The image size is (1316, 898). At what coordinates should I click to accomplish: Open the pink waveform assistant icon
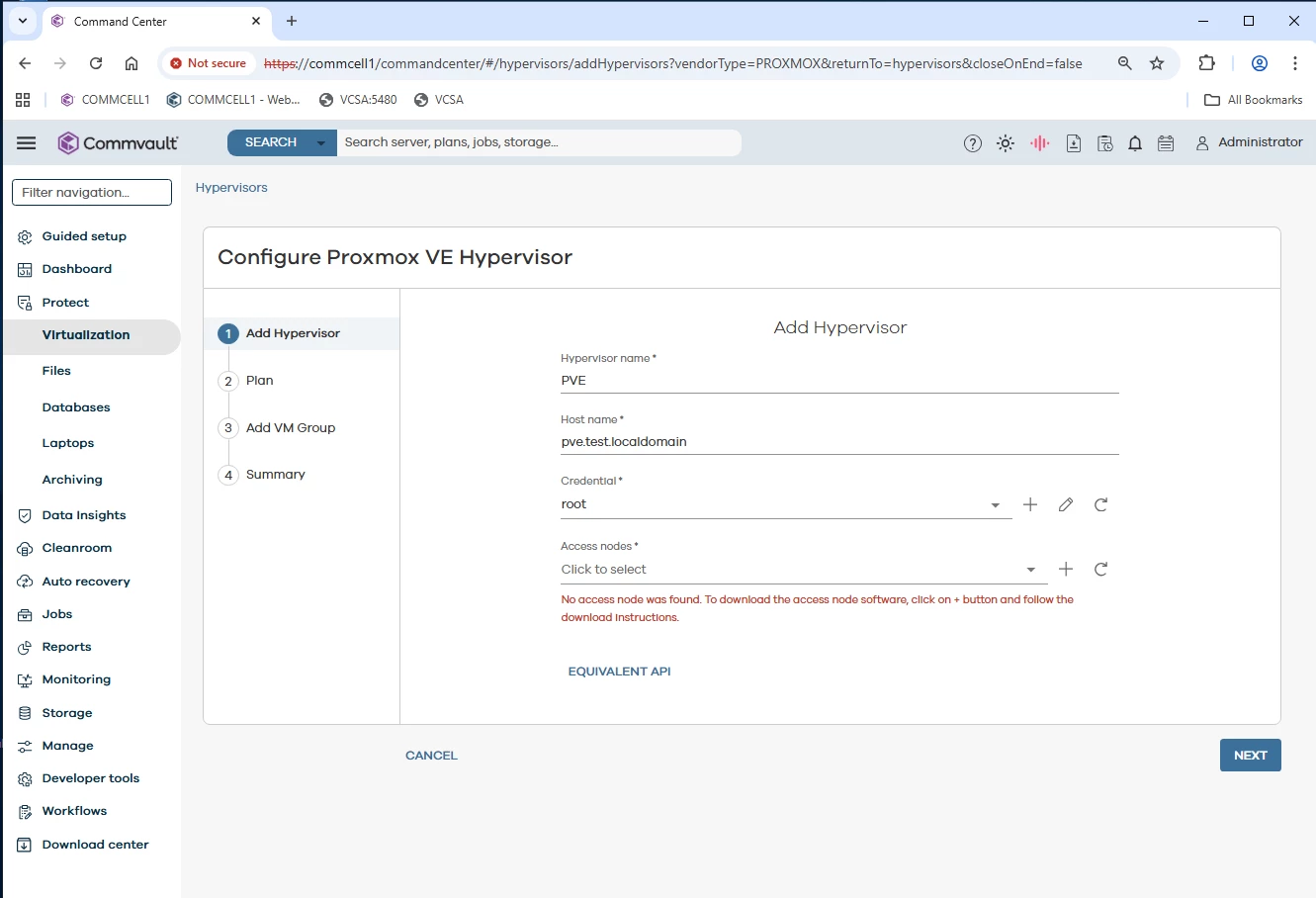coord(1039,143)
